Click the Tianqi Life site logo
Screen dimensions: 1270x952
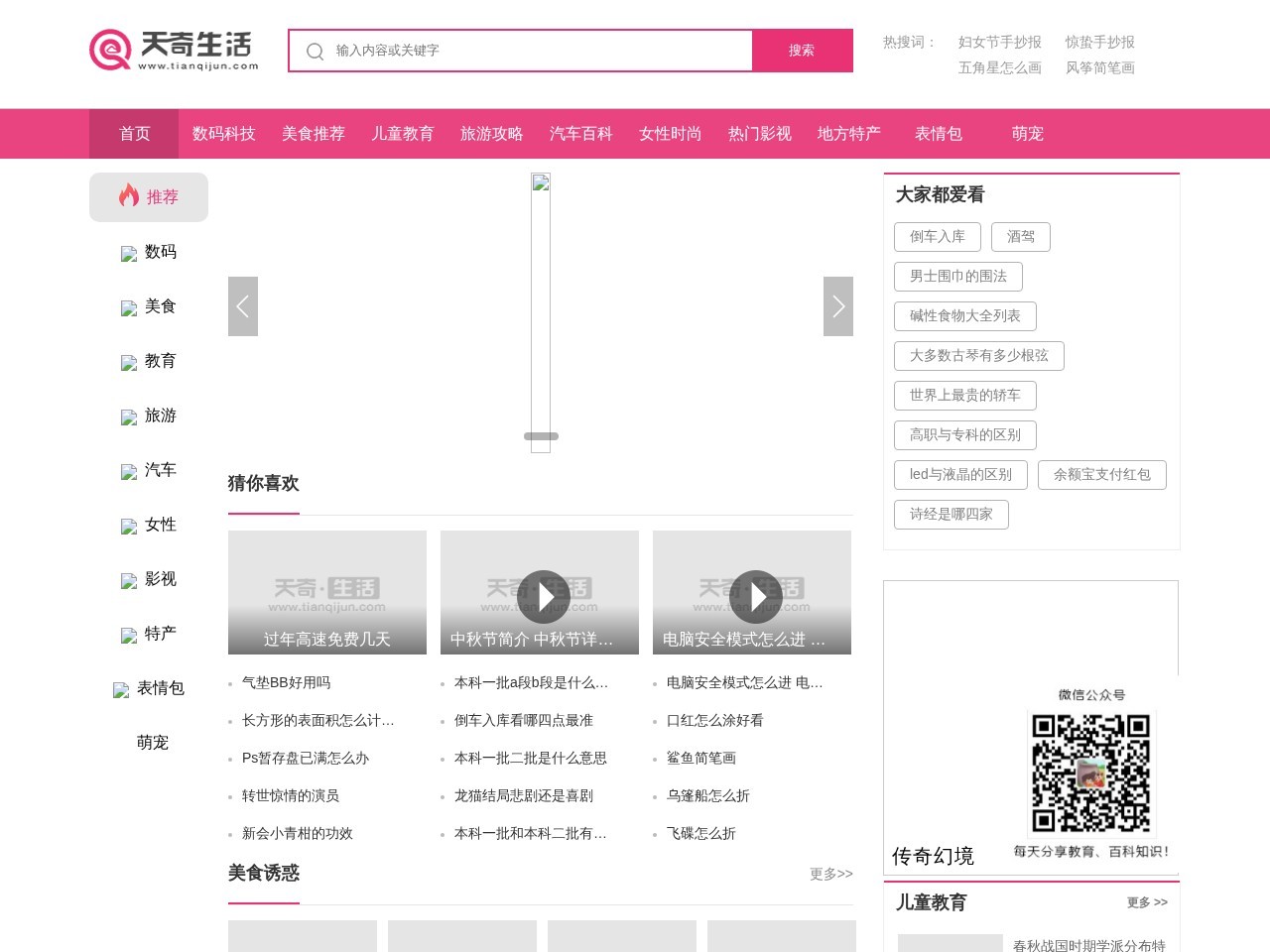[x=174, y=50]
